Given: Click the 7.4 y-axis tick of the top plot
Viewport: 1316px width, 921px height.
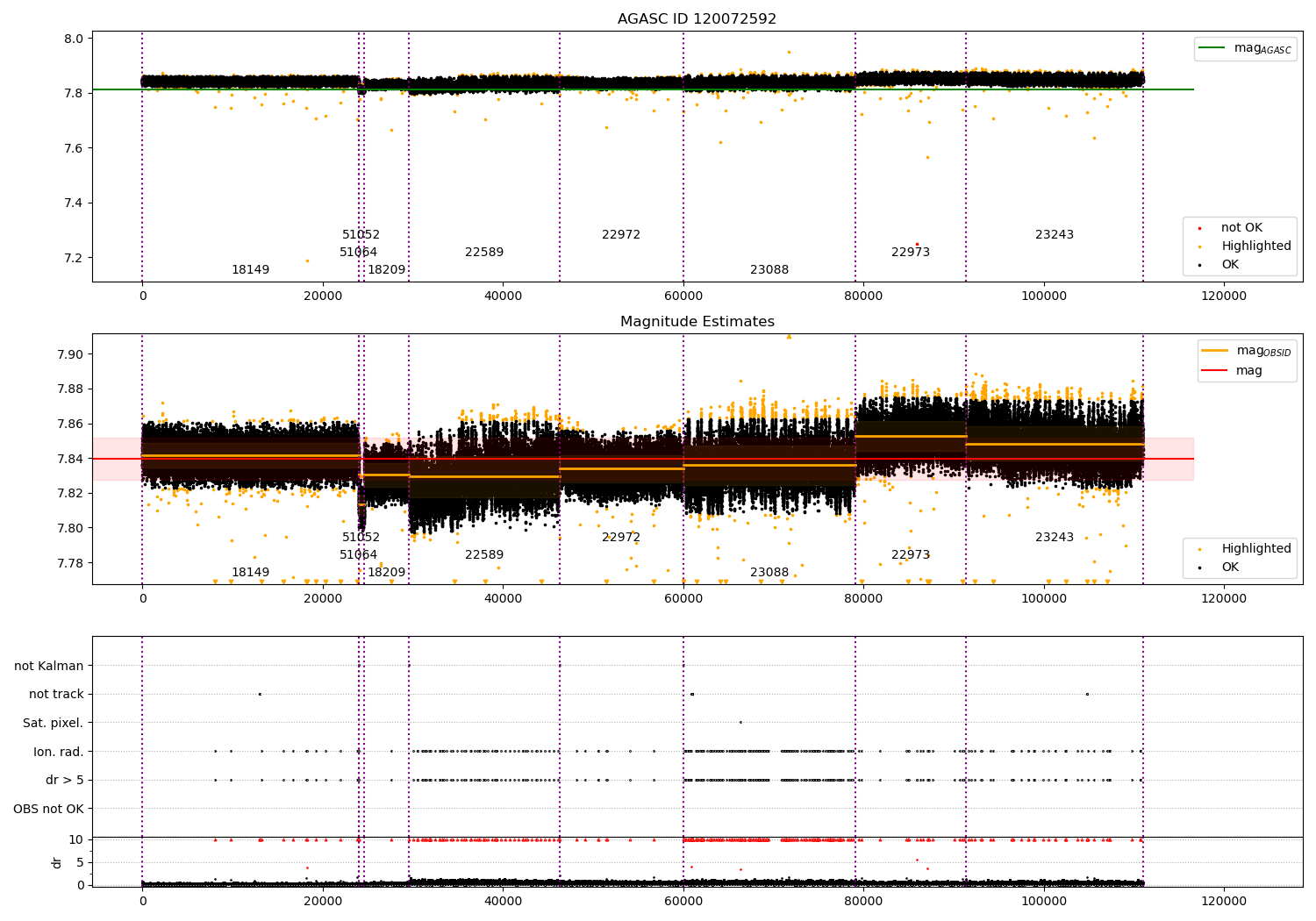Looking at the screenshot, I should coord(75,203).
